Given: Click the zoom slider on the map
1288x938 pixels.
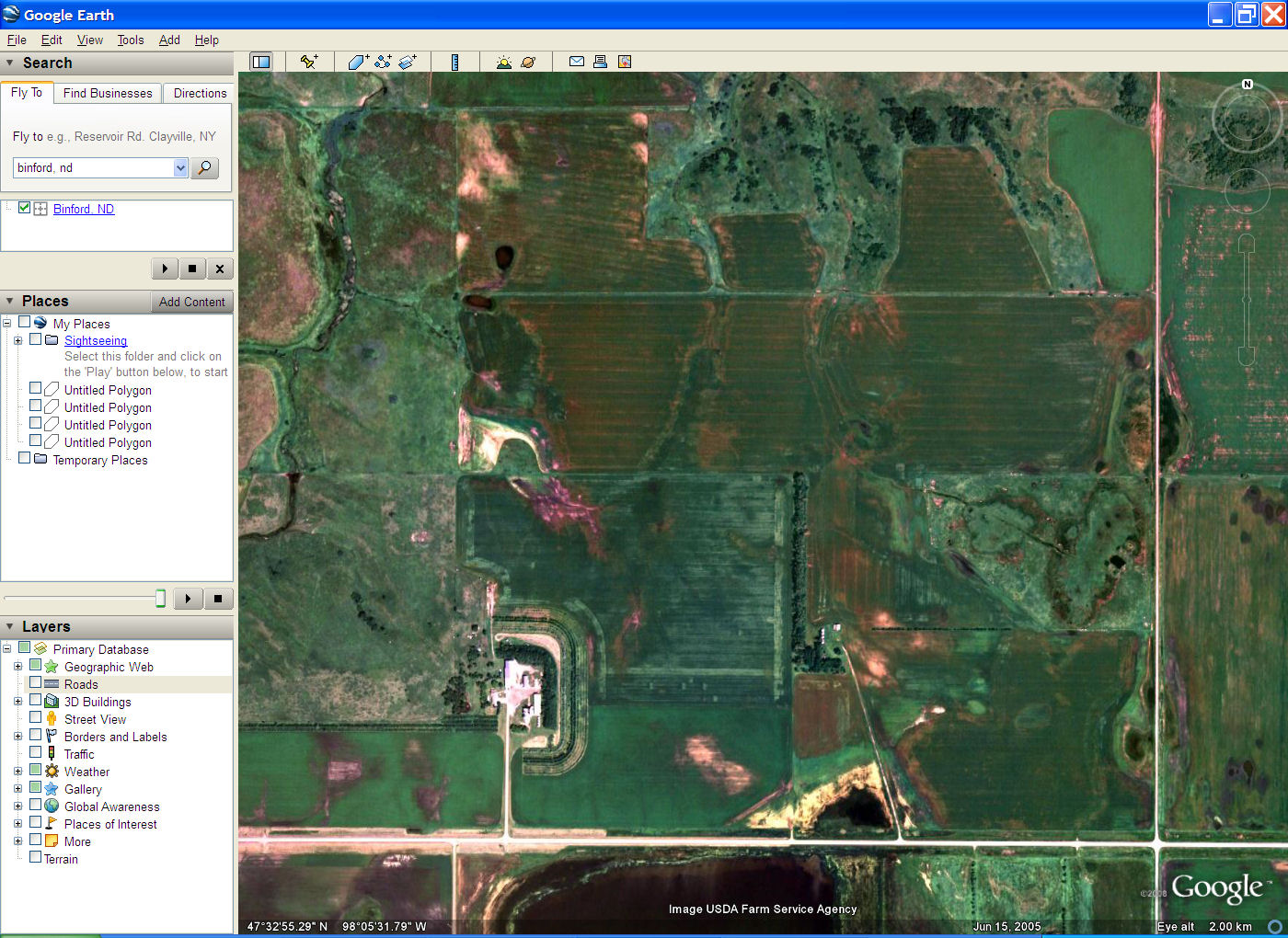Looking at the screenshot, I should 1247,300.
